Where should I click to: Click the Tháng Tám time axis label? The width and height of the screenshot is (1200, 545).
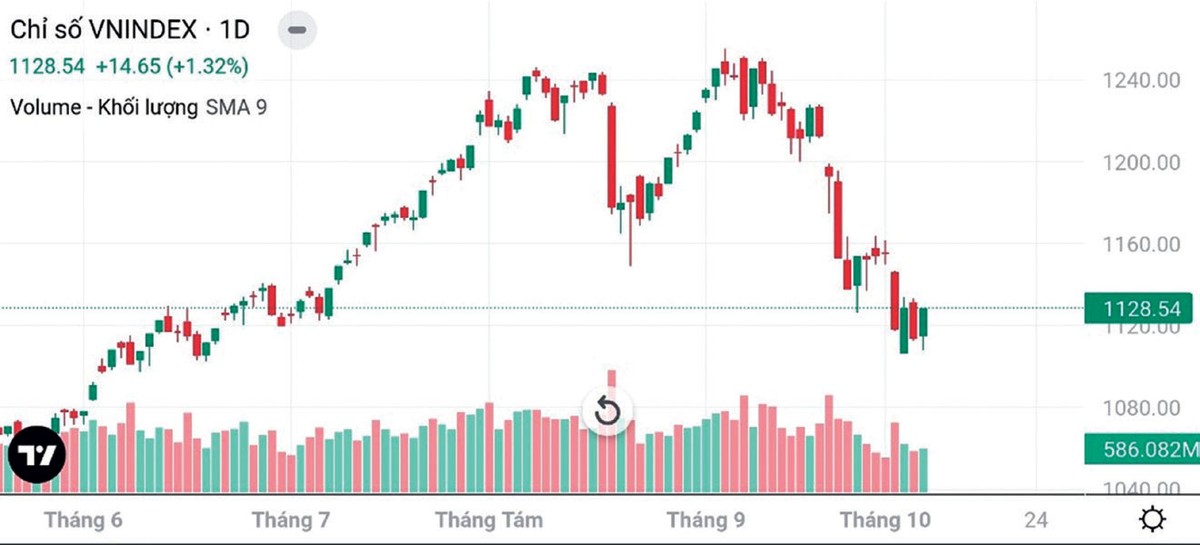click(x=489, y=520)
